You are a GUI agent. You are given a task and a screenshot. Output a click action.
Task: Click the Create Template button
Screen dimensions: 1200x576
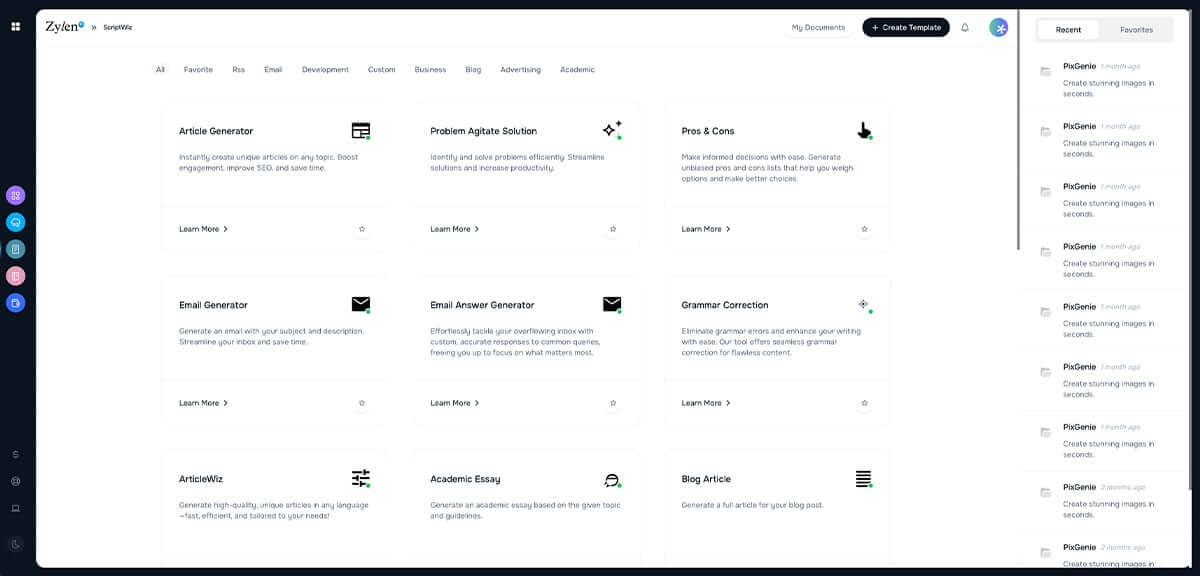point(906,27)
